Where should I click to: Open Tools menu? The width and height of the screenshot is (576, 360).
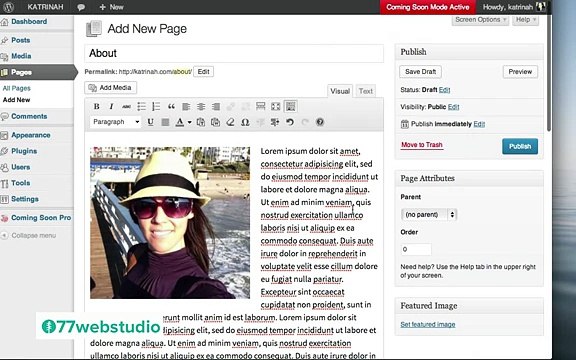(21, 183)
